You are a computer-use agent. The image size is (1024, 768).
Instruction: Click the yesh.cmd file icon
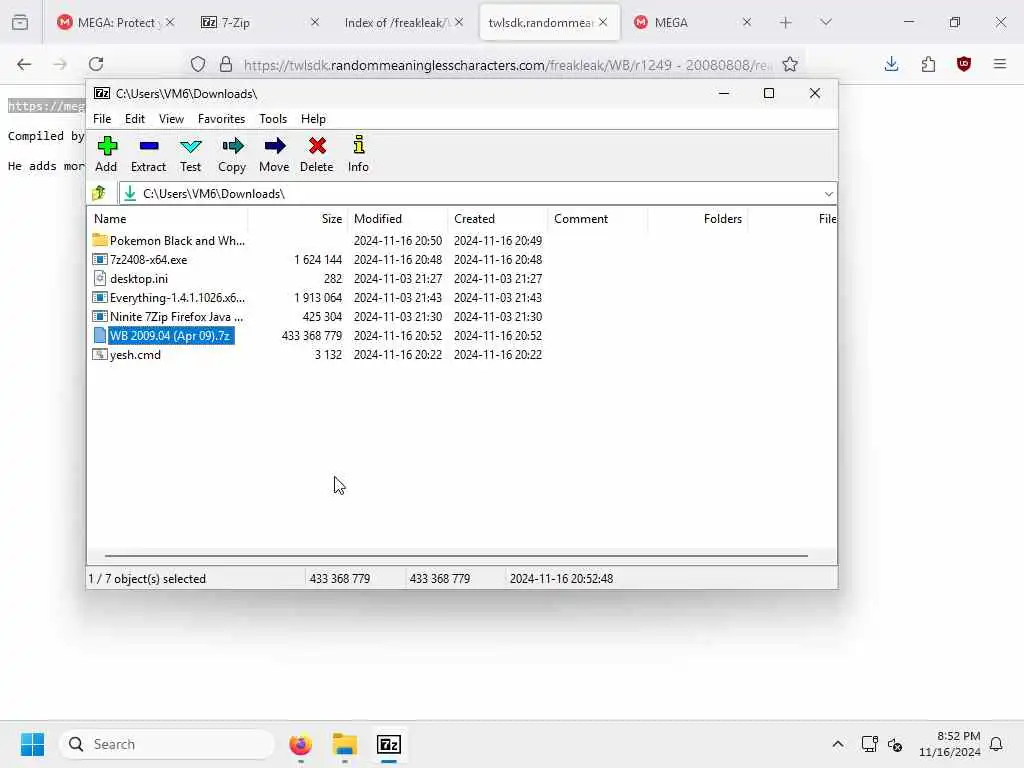99,355
